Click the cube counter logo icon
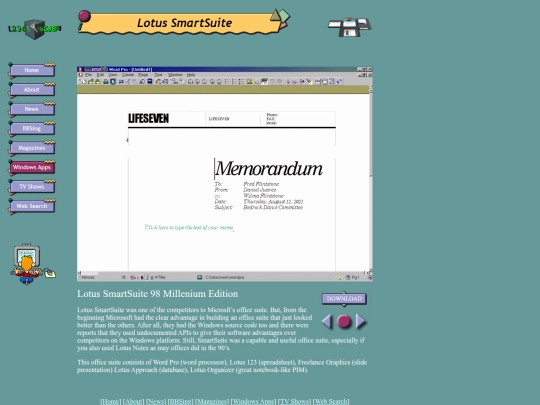The width and height of the screenshot is (540, 405). point(34,29)
